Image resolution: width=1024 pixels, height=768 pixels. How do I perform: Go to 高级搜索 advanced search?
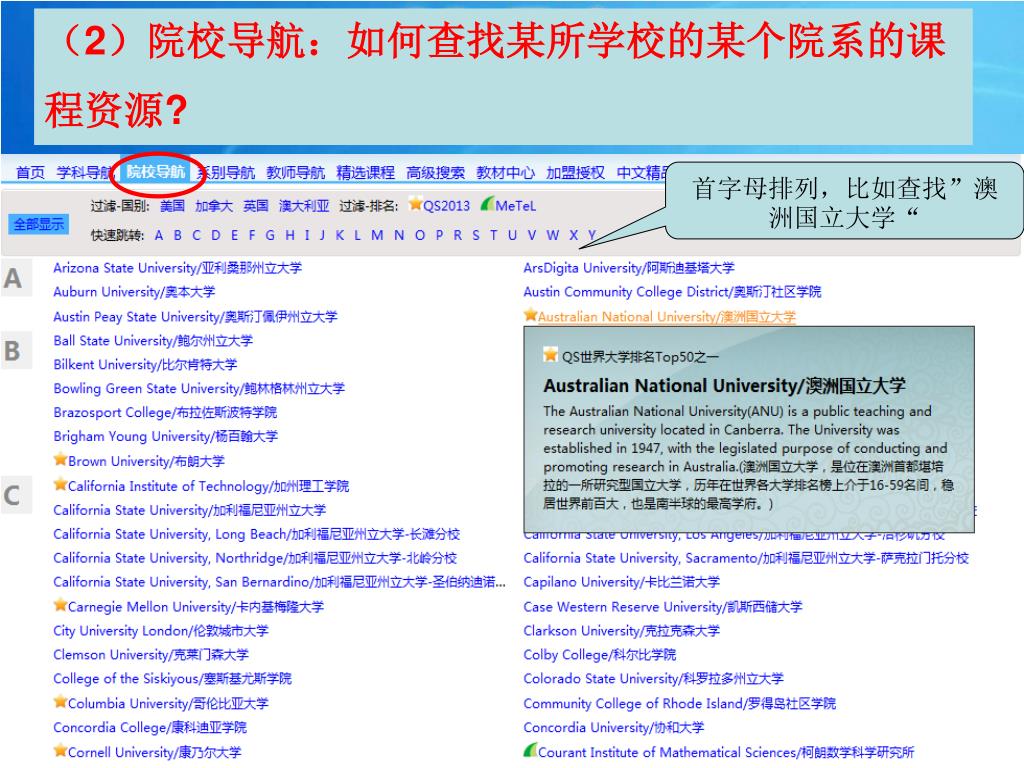pos(435,172)
